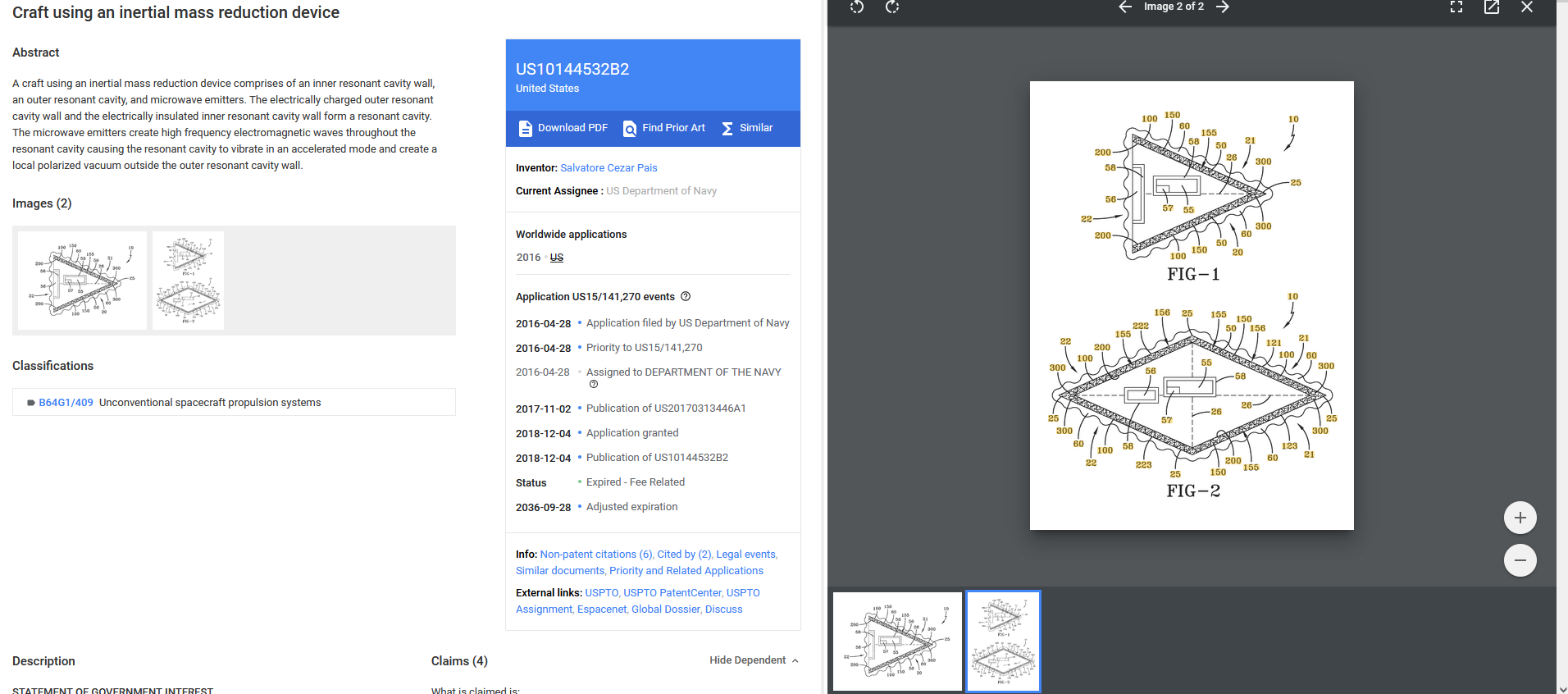Click 2036-09-28 adjusted expiration date
The width and height of the screenshot is (1568, 694).
click(543, 508)
